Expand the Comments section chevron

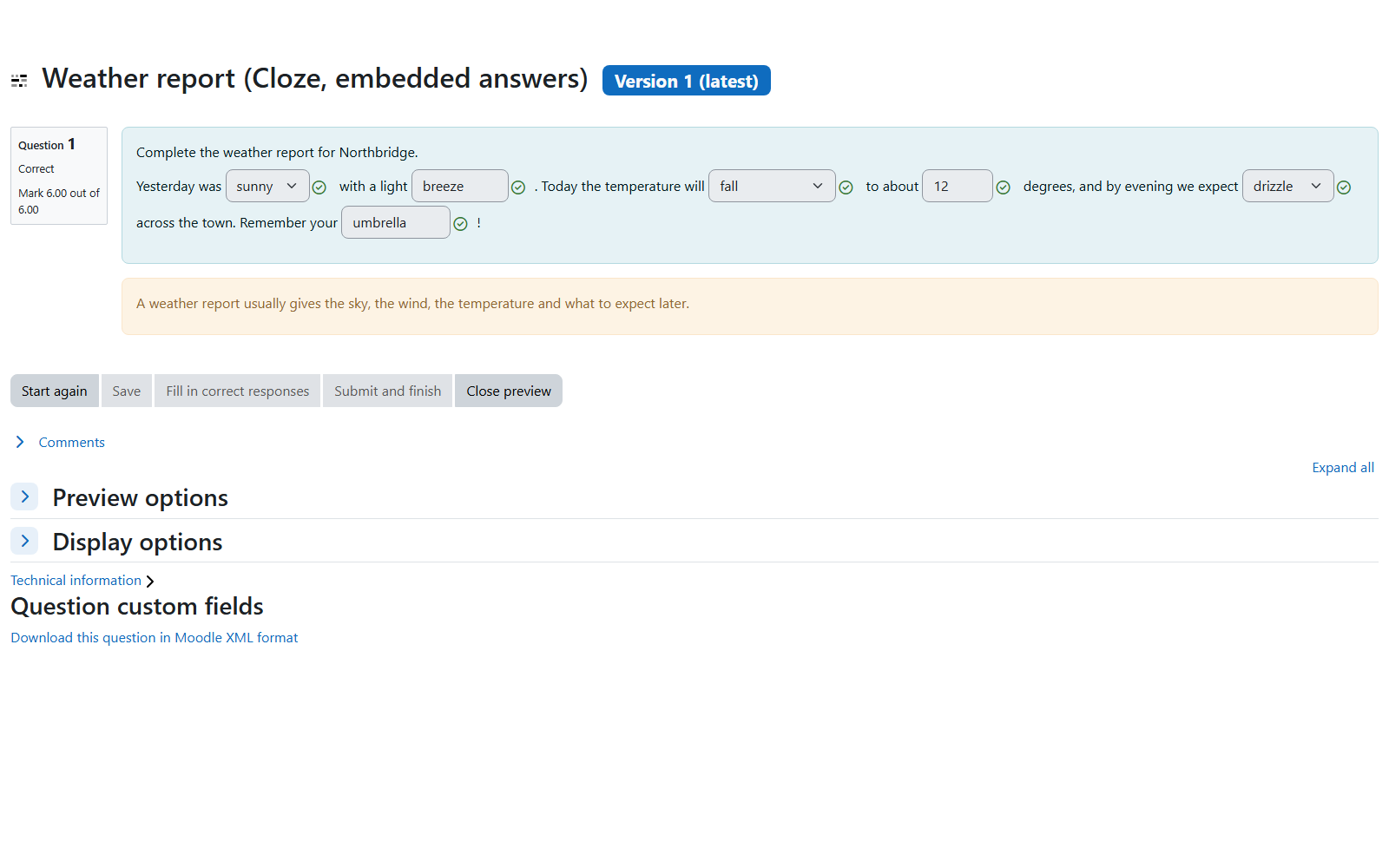coord(20,442)
